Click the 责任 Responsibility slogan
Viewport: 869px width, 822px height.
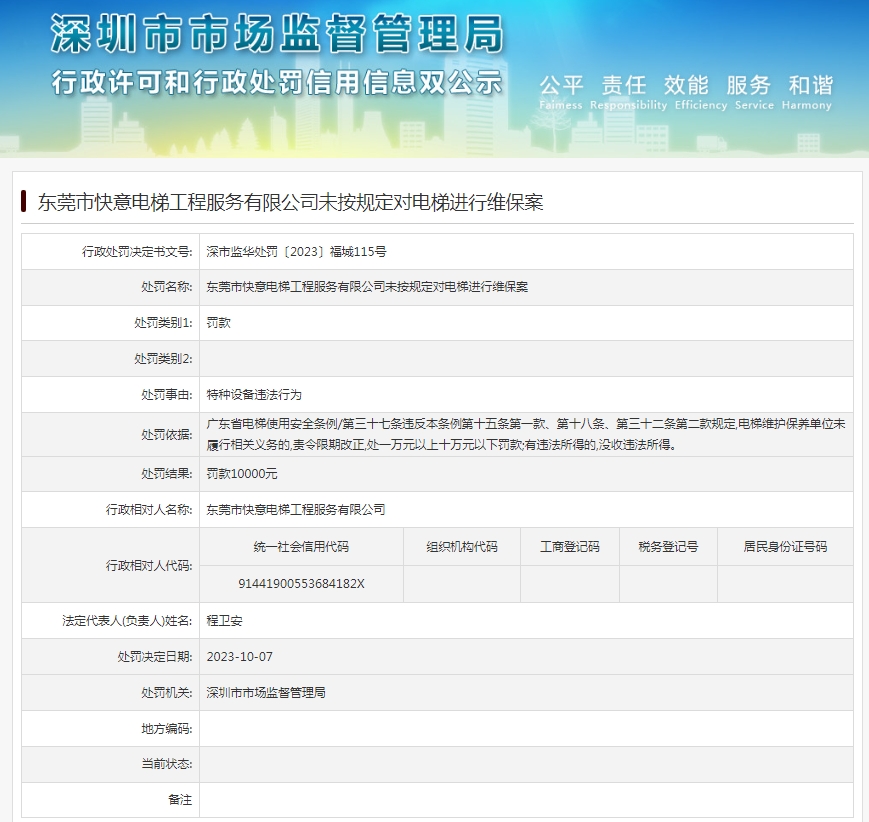click(x=628, y=93)
